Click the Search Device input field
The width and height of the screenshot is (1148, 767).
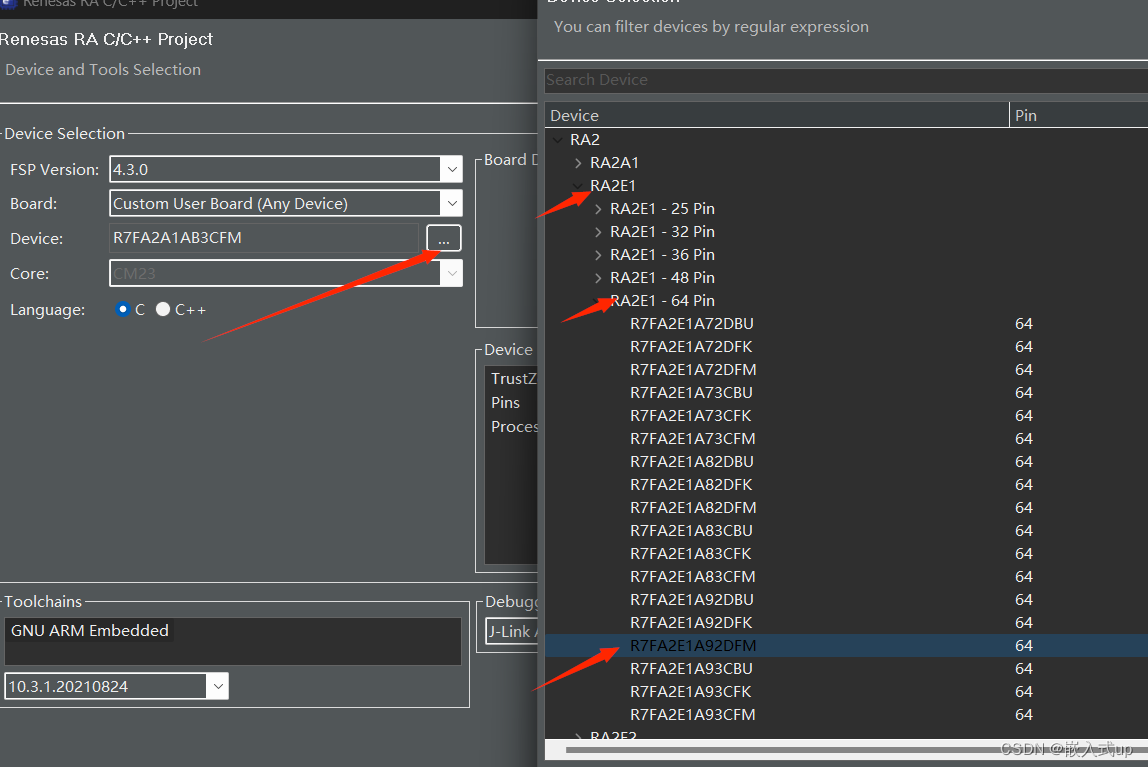point(846,80)
